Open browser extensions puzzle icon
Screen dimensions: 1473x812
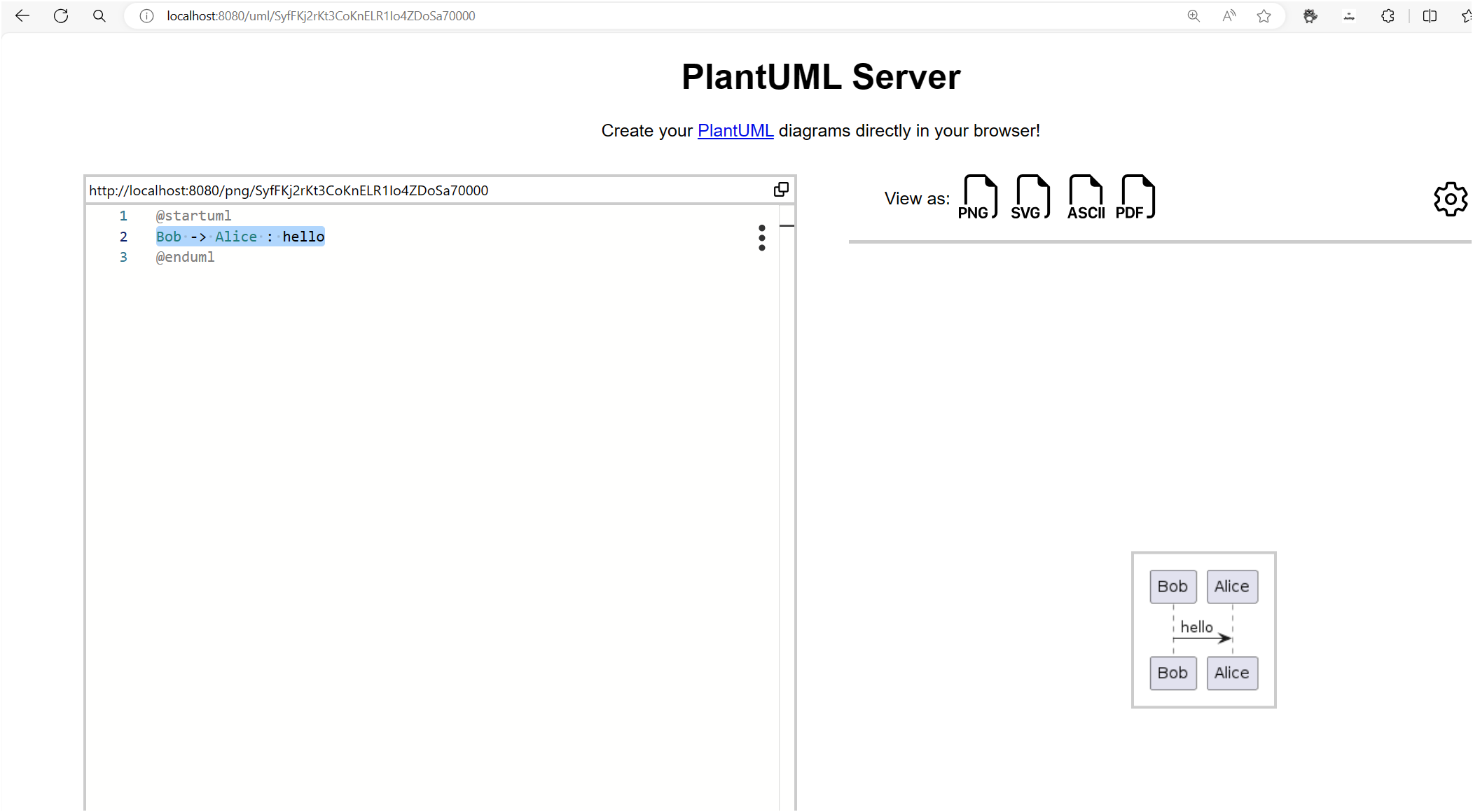coord(1388,16)
